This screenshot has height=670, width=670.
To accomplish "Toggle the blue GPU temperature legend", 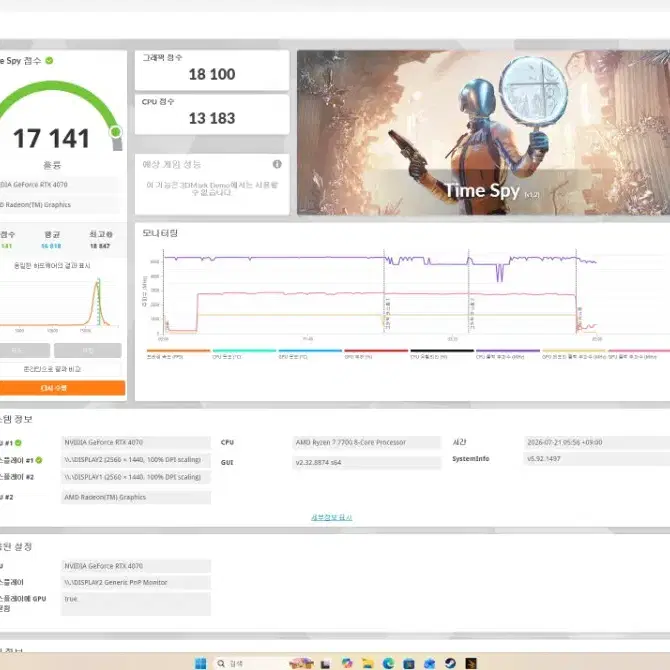I will [x=310, y=354].
